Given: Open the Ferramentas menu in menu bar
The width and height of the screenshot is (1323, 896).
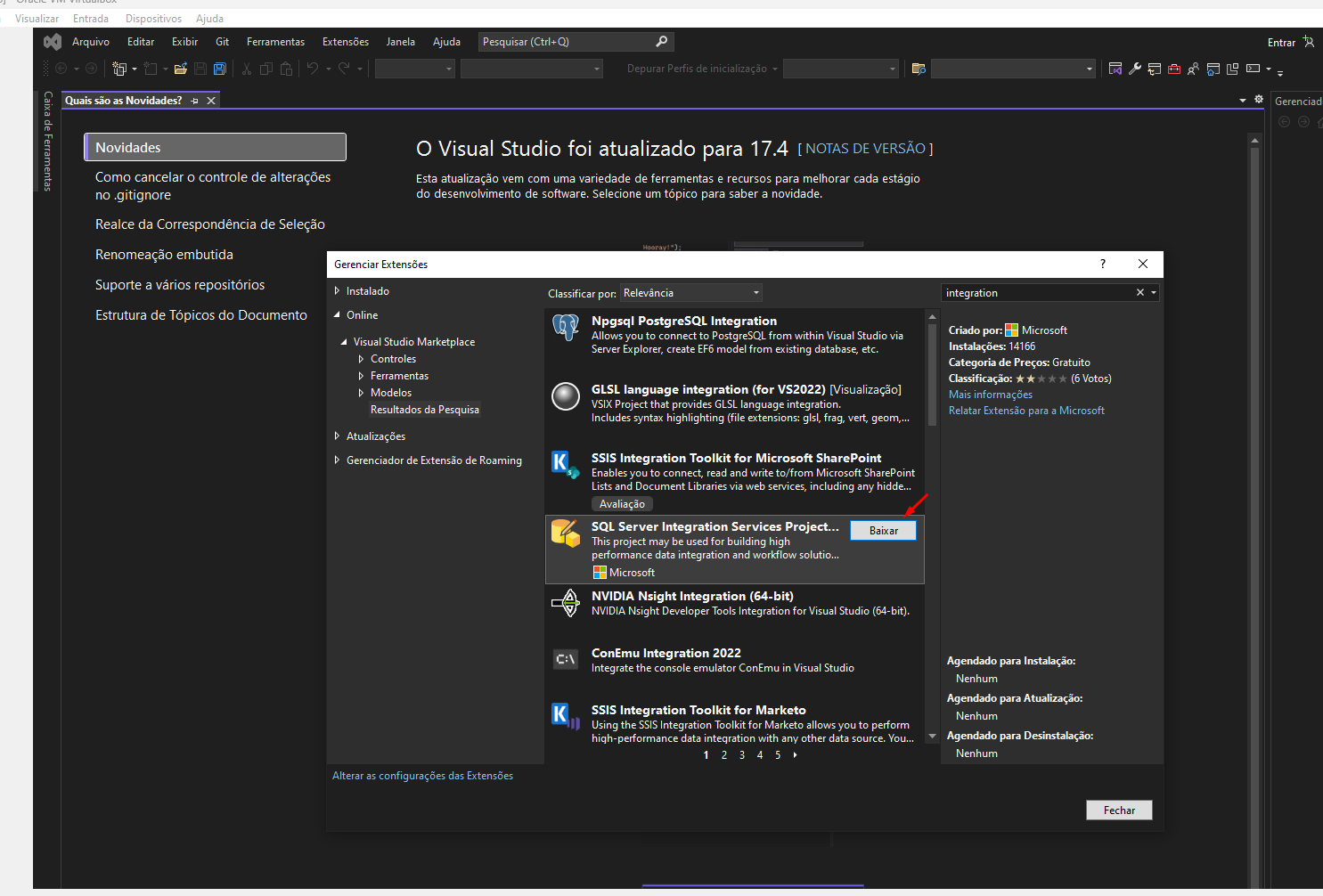Looking at the screenshot, I should click(x=275, y=42).
